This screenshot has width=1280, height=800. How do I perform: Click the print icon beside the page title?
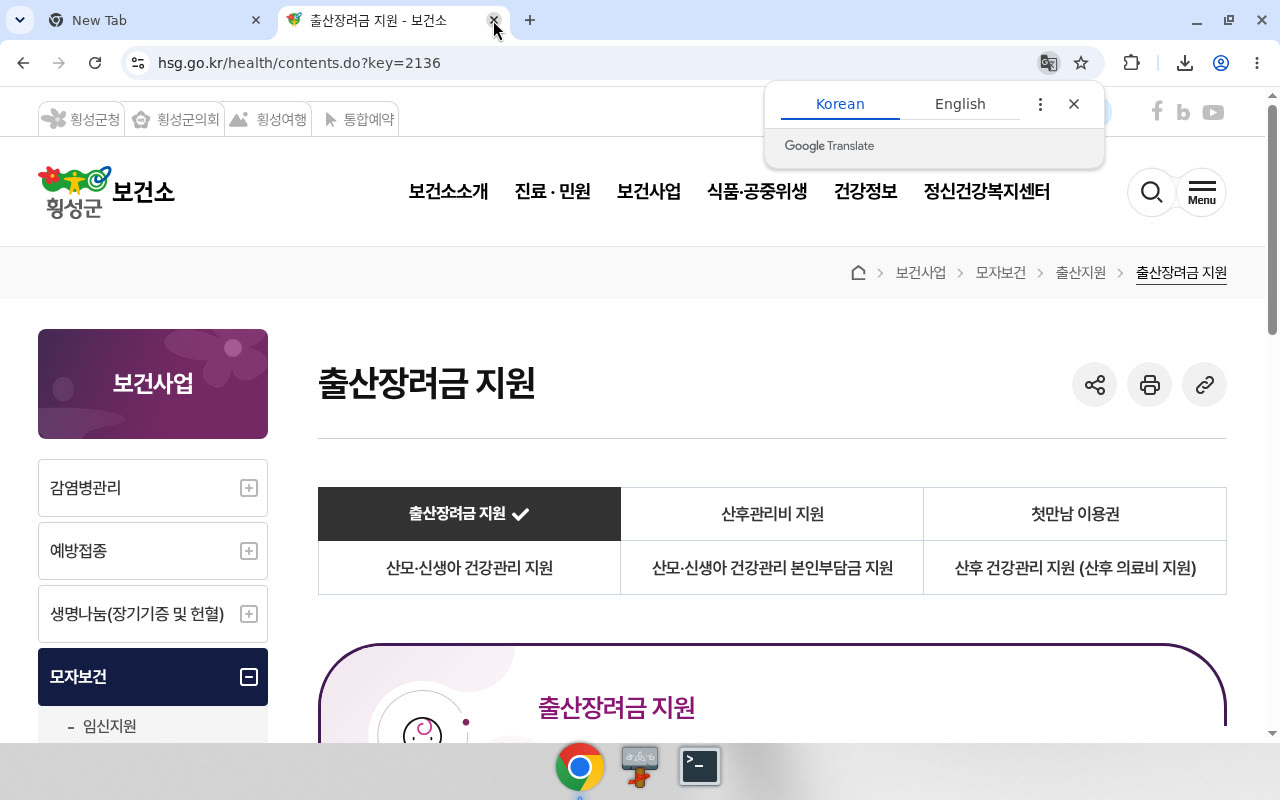(x=1149, y=385)
